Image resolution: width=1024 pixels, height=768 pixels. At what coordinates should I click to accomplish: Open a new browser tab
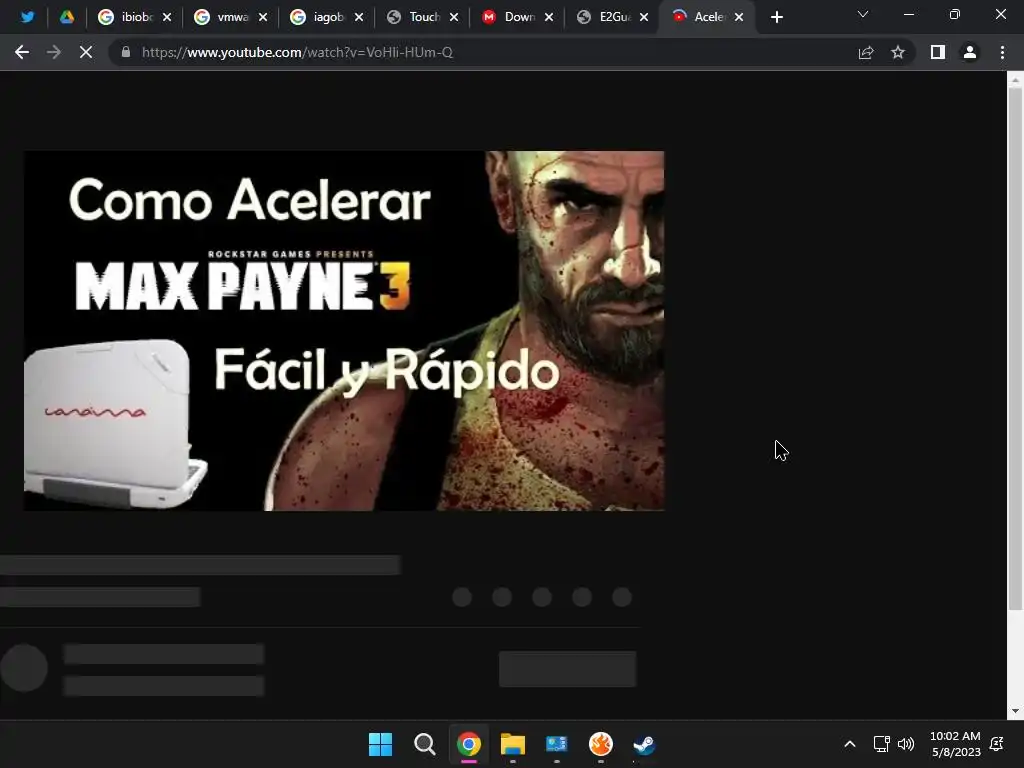pos(776,17)
